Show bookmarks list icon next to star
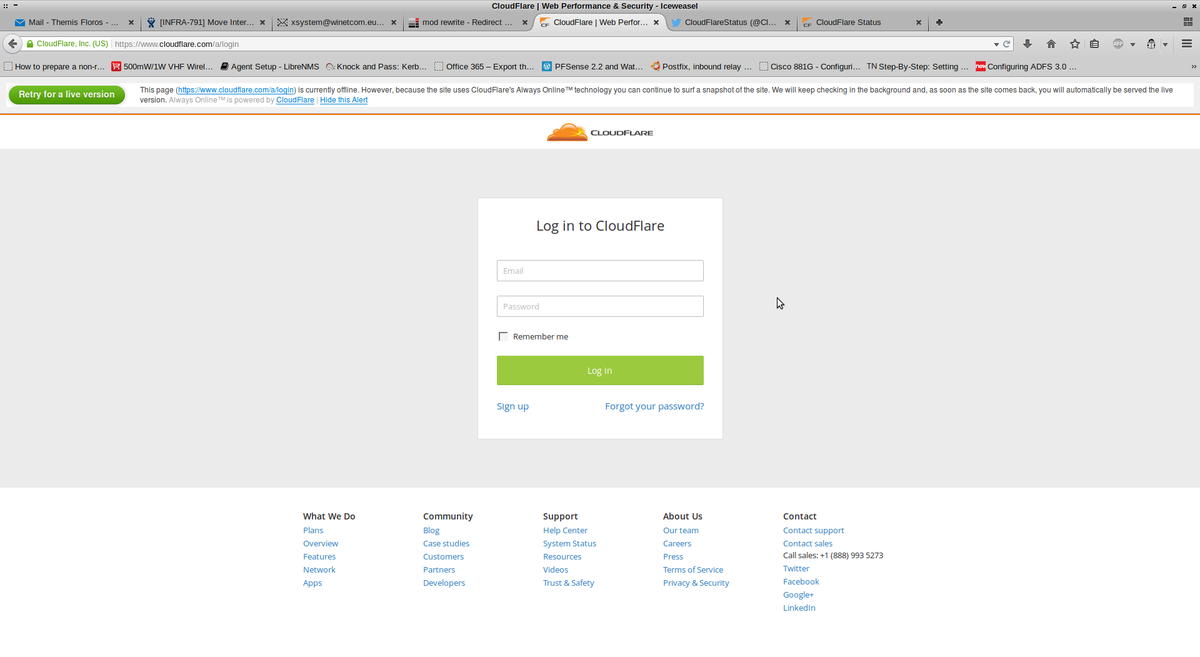Viewport: 1200px width, 657px height. [x=1094, y=44]
